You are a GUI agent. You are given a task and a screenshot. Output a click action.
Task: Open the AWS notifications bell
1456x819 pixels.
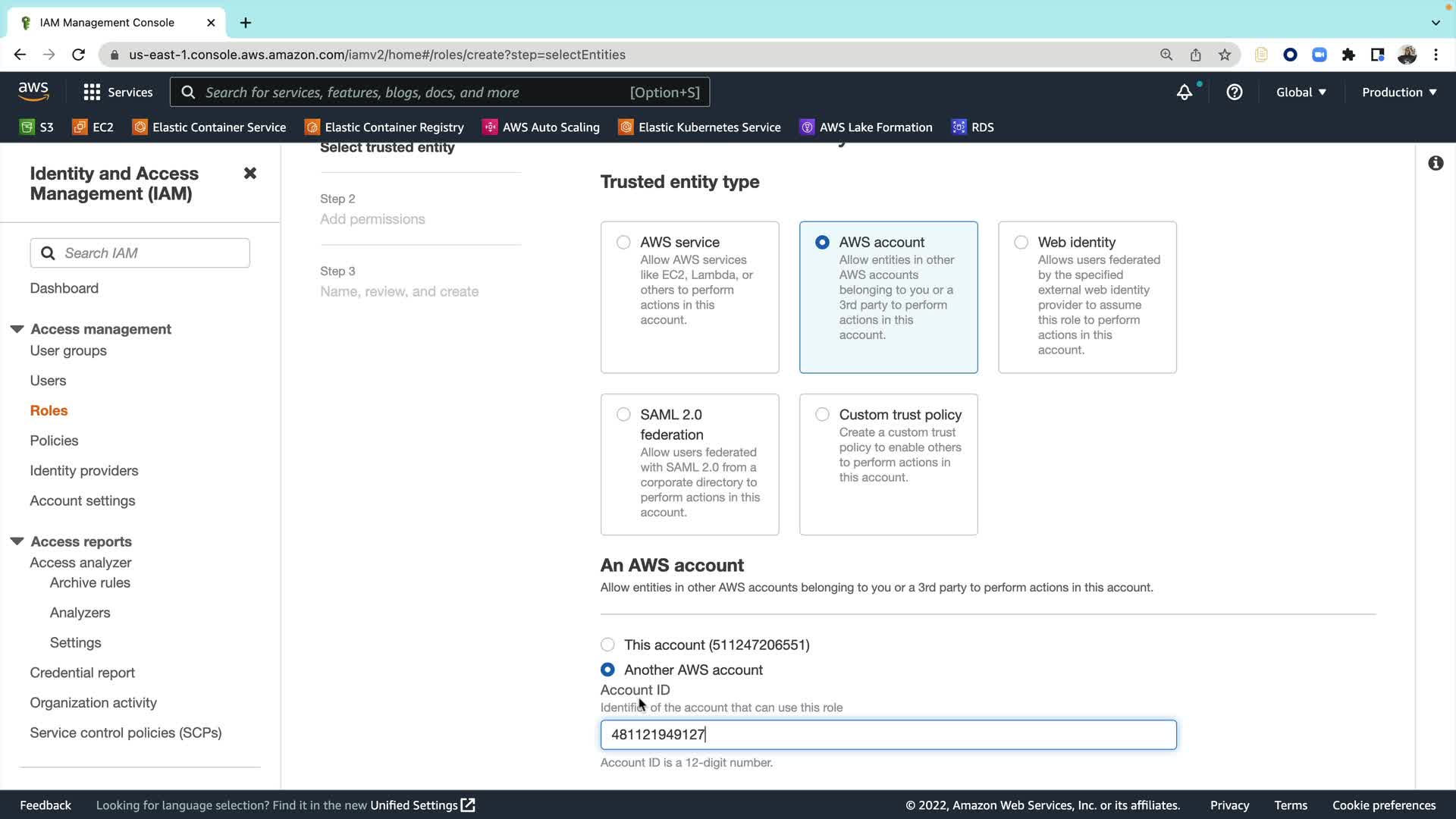pos(1184,93)
